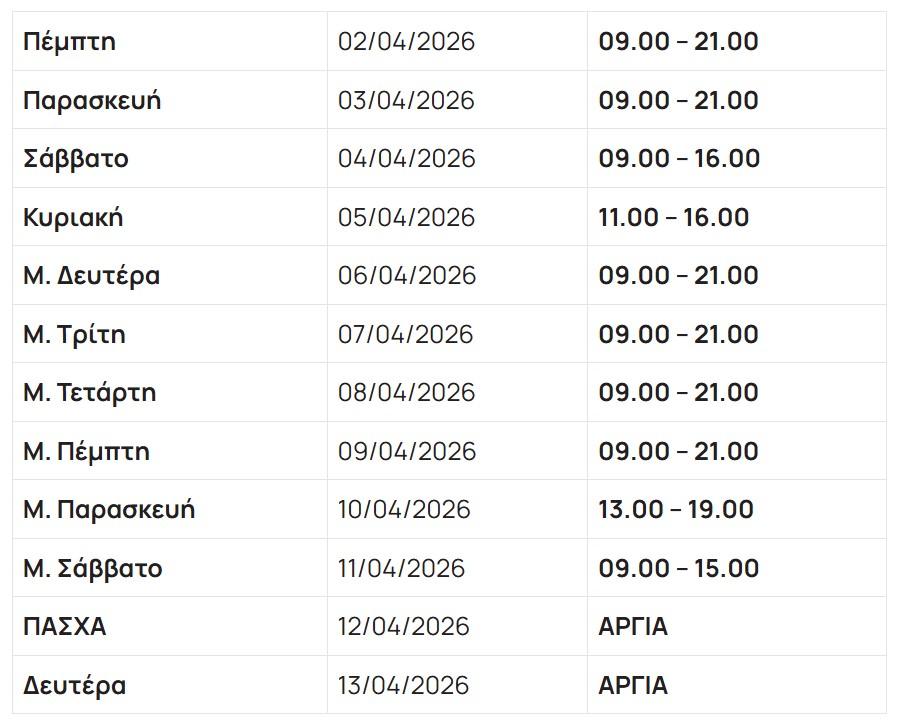Screen dimensions: 902x727
Task: Click the date 06/04/2026
Action: coord(406,276)
